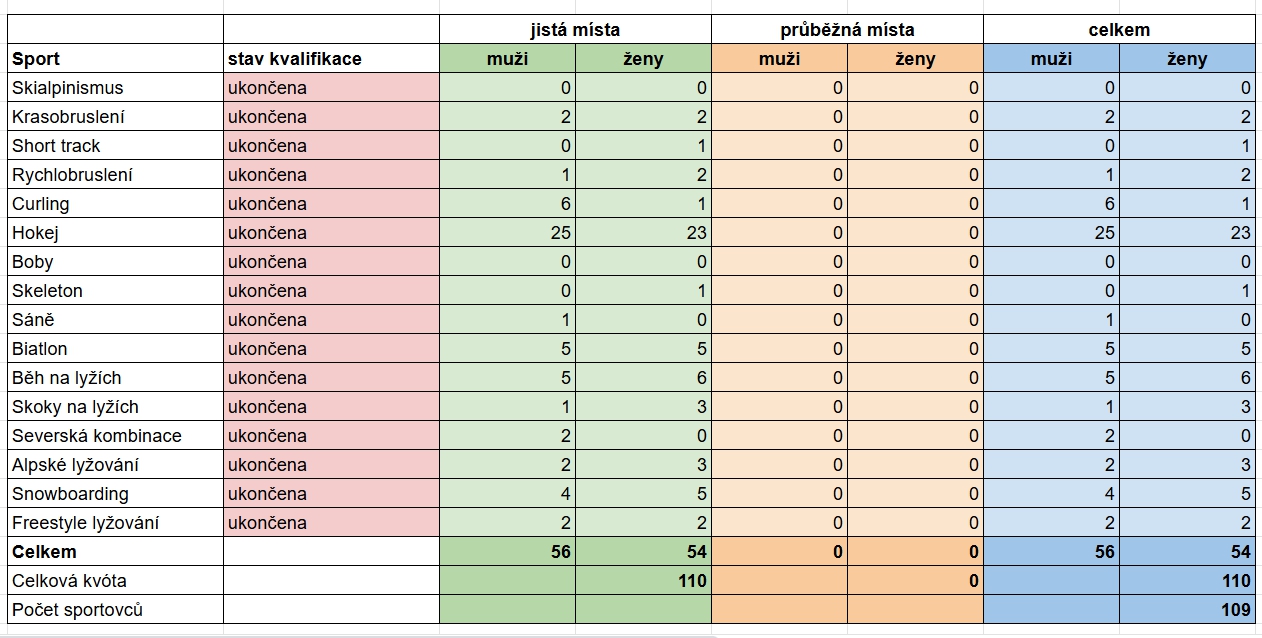Click the Snowboarding row label

(115, 494)
